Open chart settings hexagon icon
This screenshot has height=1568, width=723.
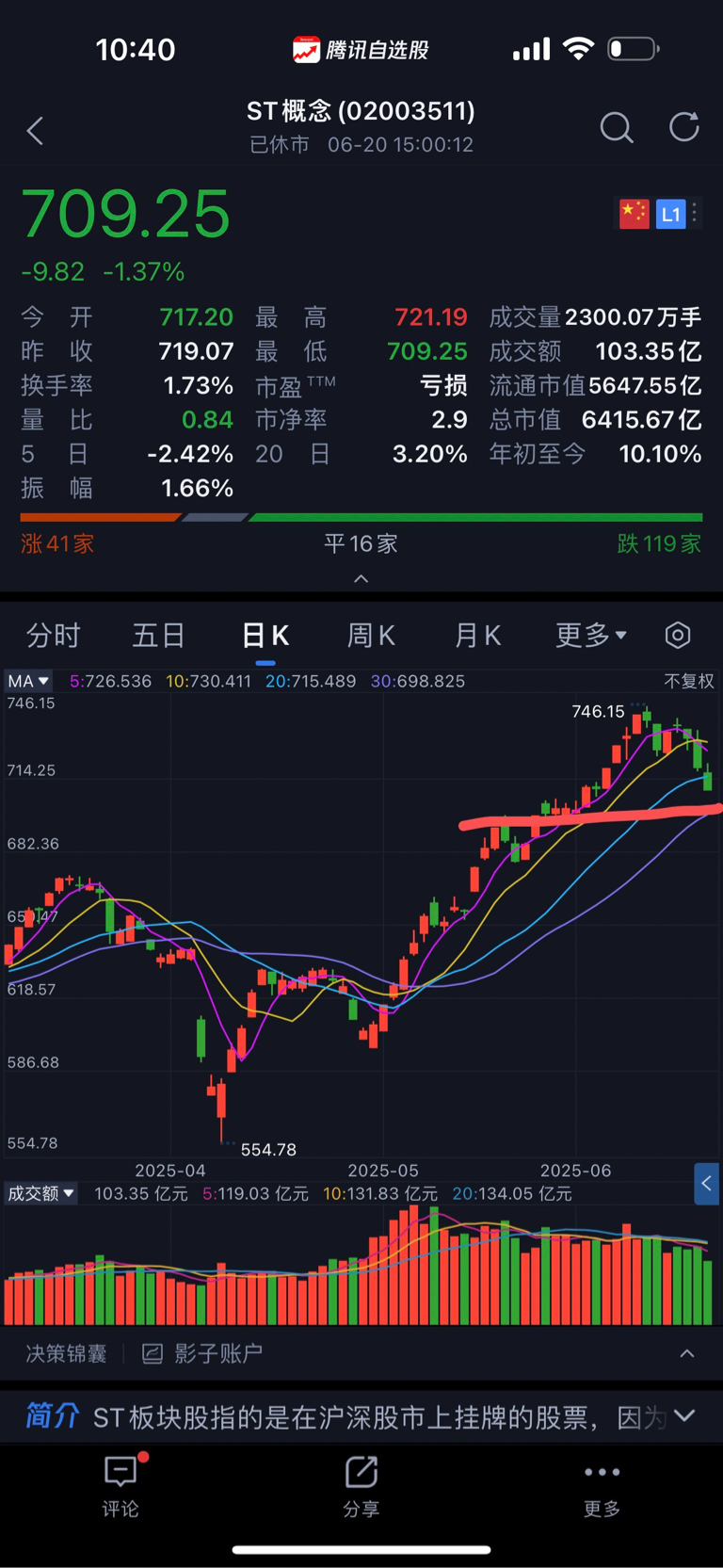pos(678,636)
